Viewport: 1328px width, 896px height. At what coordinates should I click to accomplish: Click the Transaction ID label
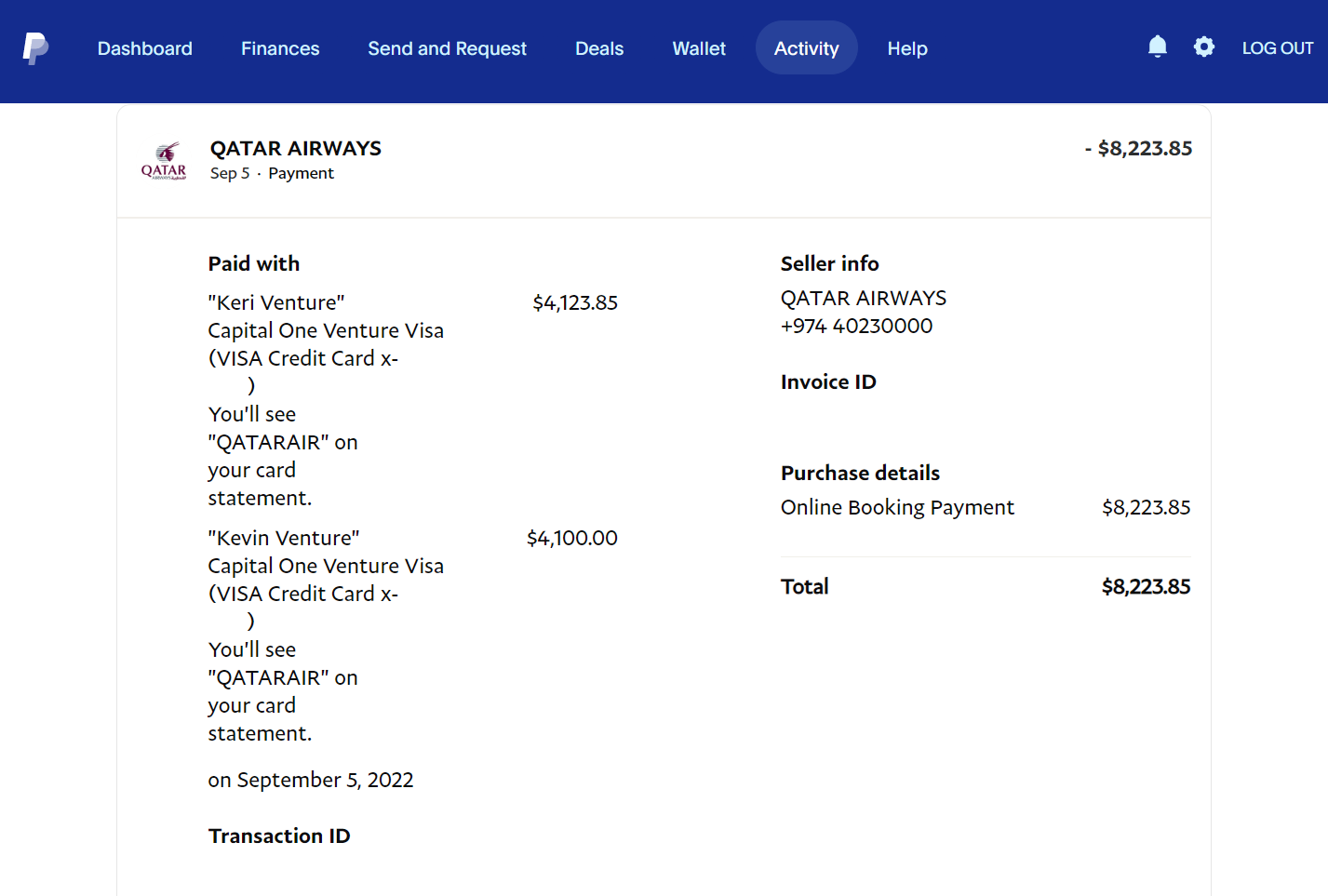coord(278,836)
